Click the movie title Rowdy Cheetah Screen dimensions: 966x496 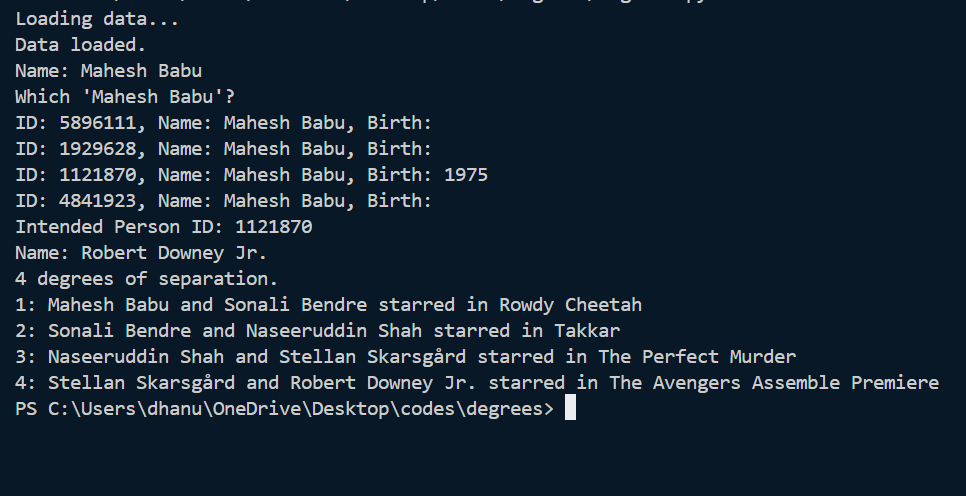(x=570, y=305)
